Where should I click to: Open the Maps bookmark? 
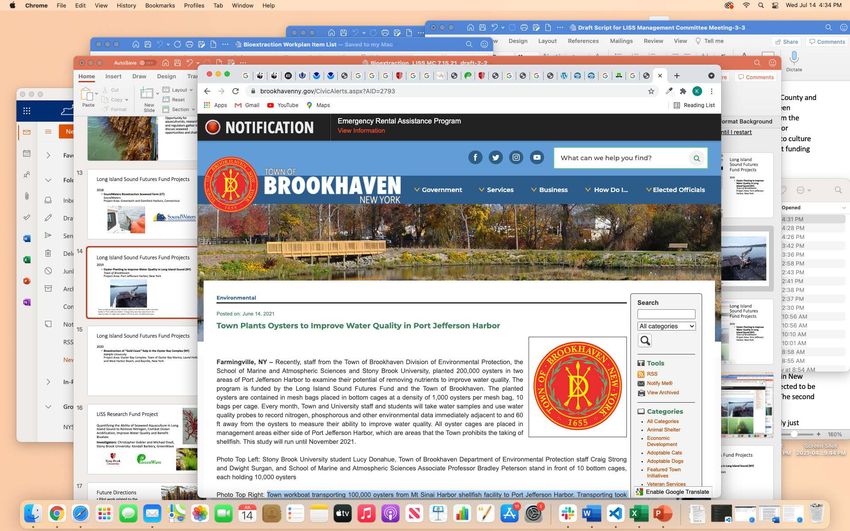point(318,105)
